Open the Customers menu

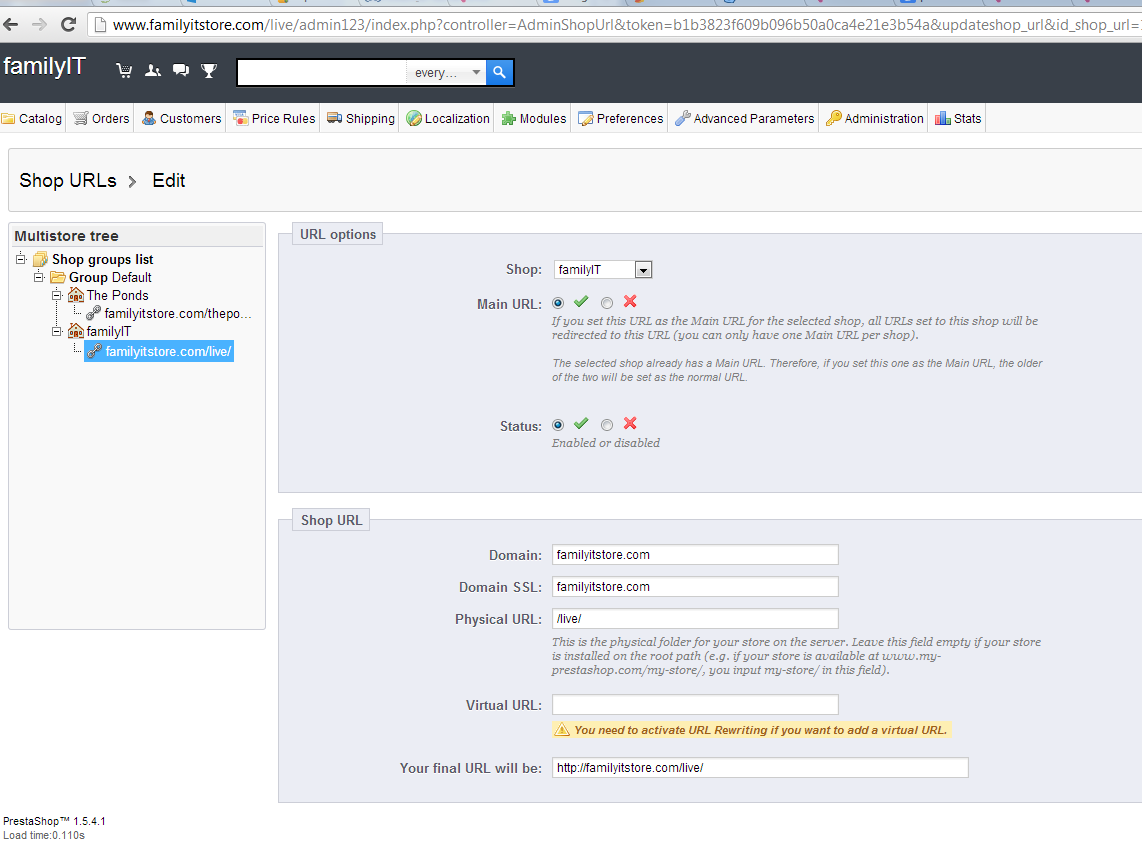click(181, 119)
